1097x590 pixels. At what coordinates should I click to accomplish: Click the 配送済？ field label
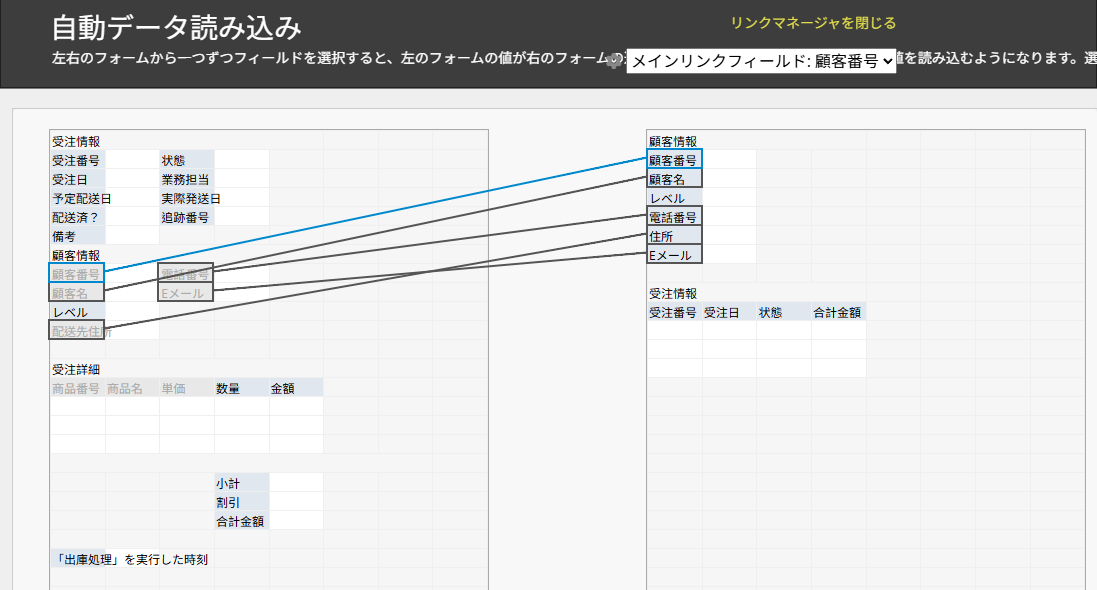[78, 217]
